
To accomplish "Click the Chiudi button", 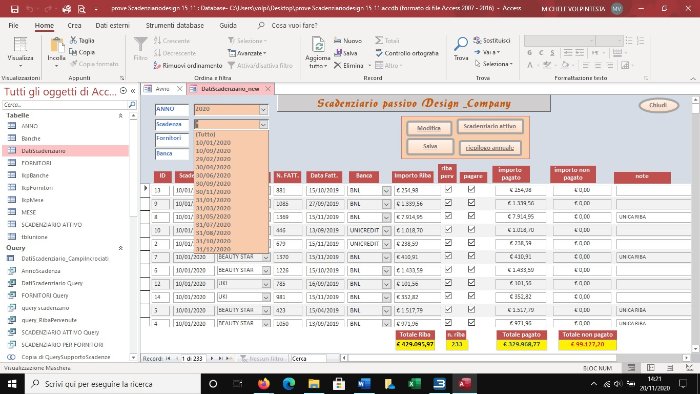I will 658,105.
